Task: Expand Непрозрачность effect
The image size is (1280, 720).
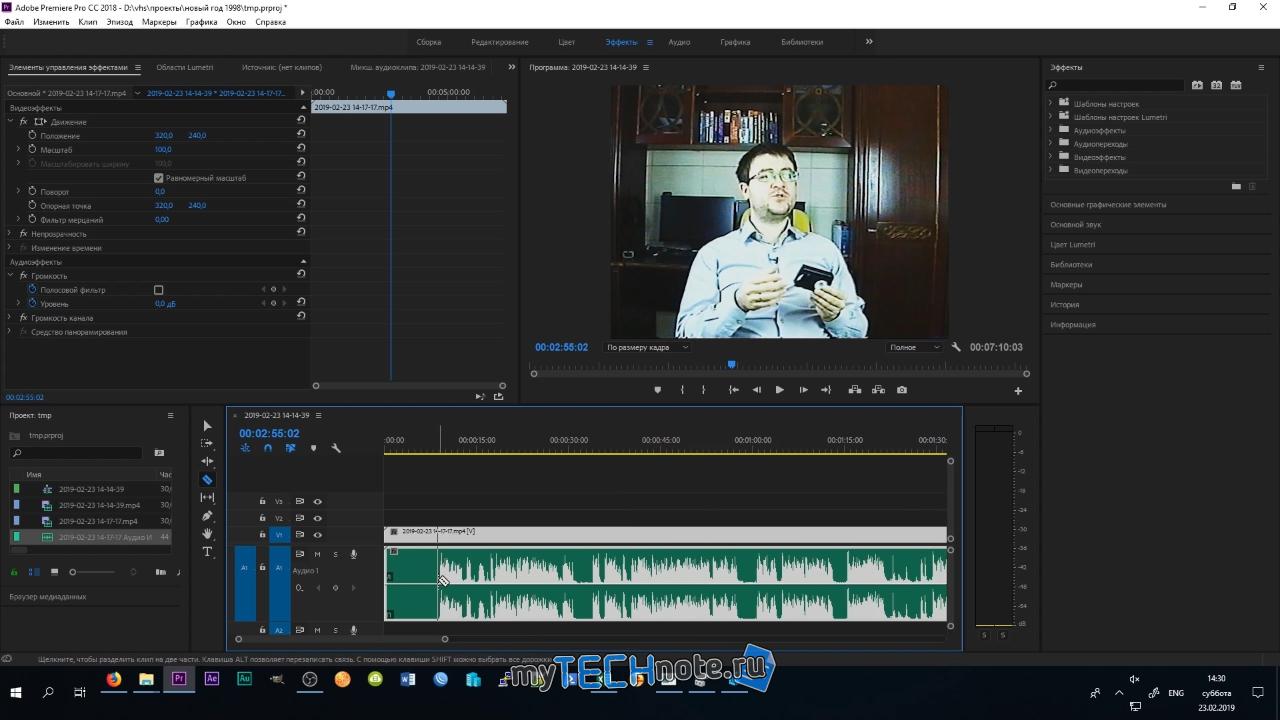Action: [x=10, y=233]
